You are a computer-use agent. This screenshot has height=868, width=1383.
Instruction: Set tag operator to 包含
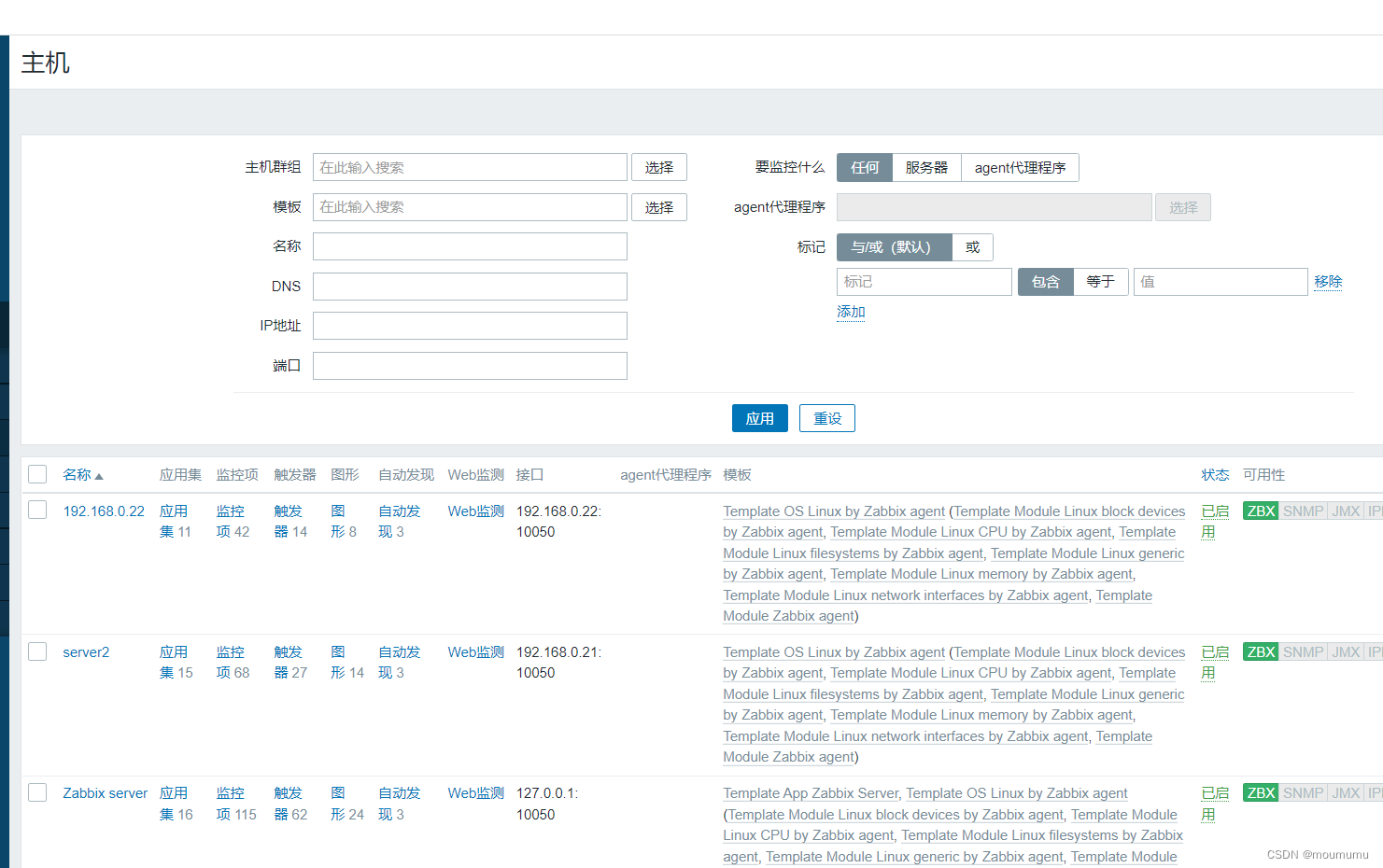coord(1045,281)
